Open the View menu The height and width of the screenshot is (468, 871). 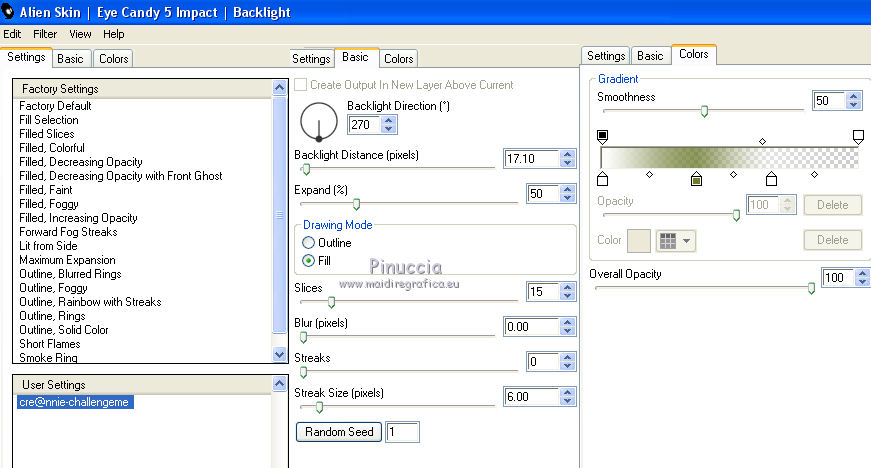[80, 34]
